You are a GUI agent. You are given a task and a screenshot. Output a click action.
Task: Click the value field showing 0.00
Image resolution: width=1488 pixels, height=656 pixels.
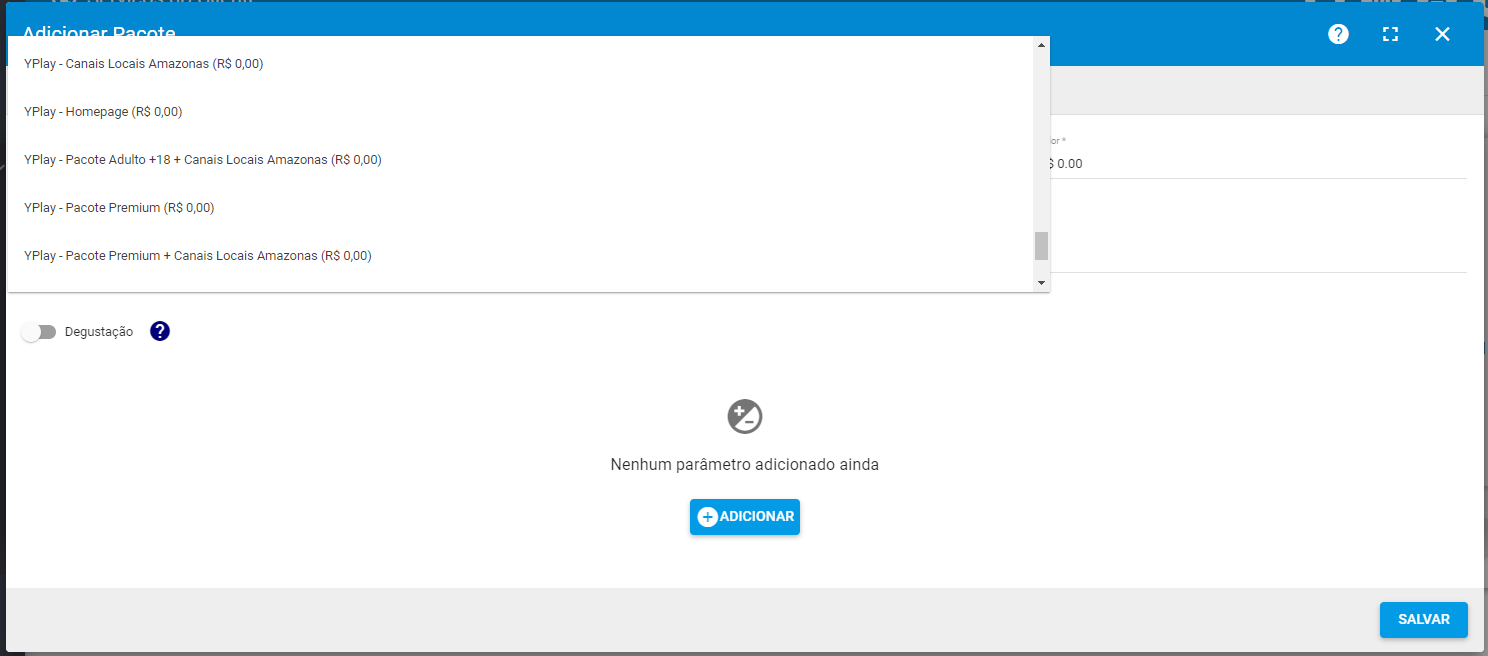click(1258, 163)
